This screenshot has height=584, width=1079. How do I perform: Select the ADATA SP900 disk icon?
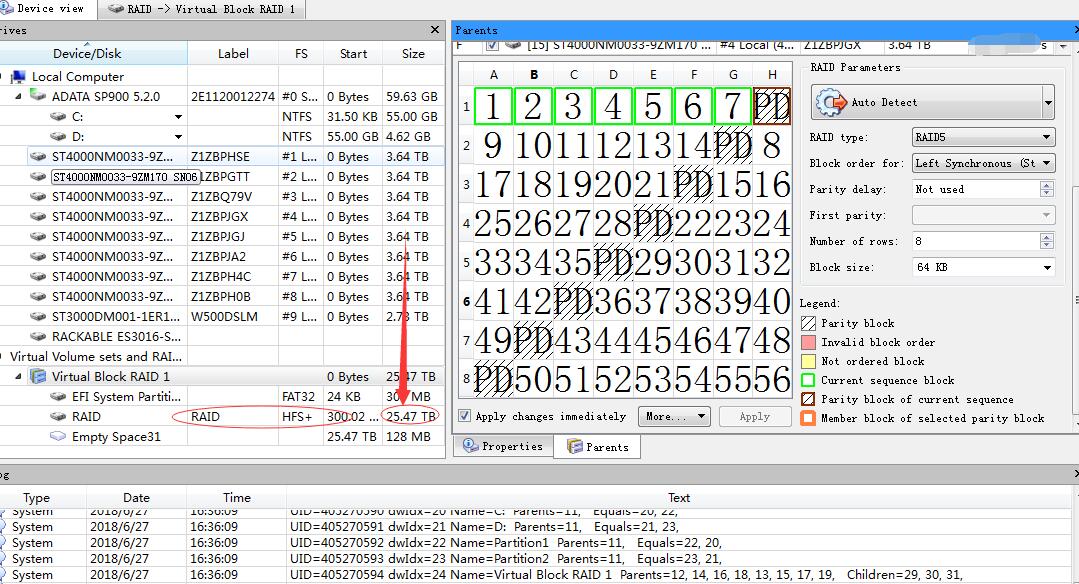[38, 97]
